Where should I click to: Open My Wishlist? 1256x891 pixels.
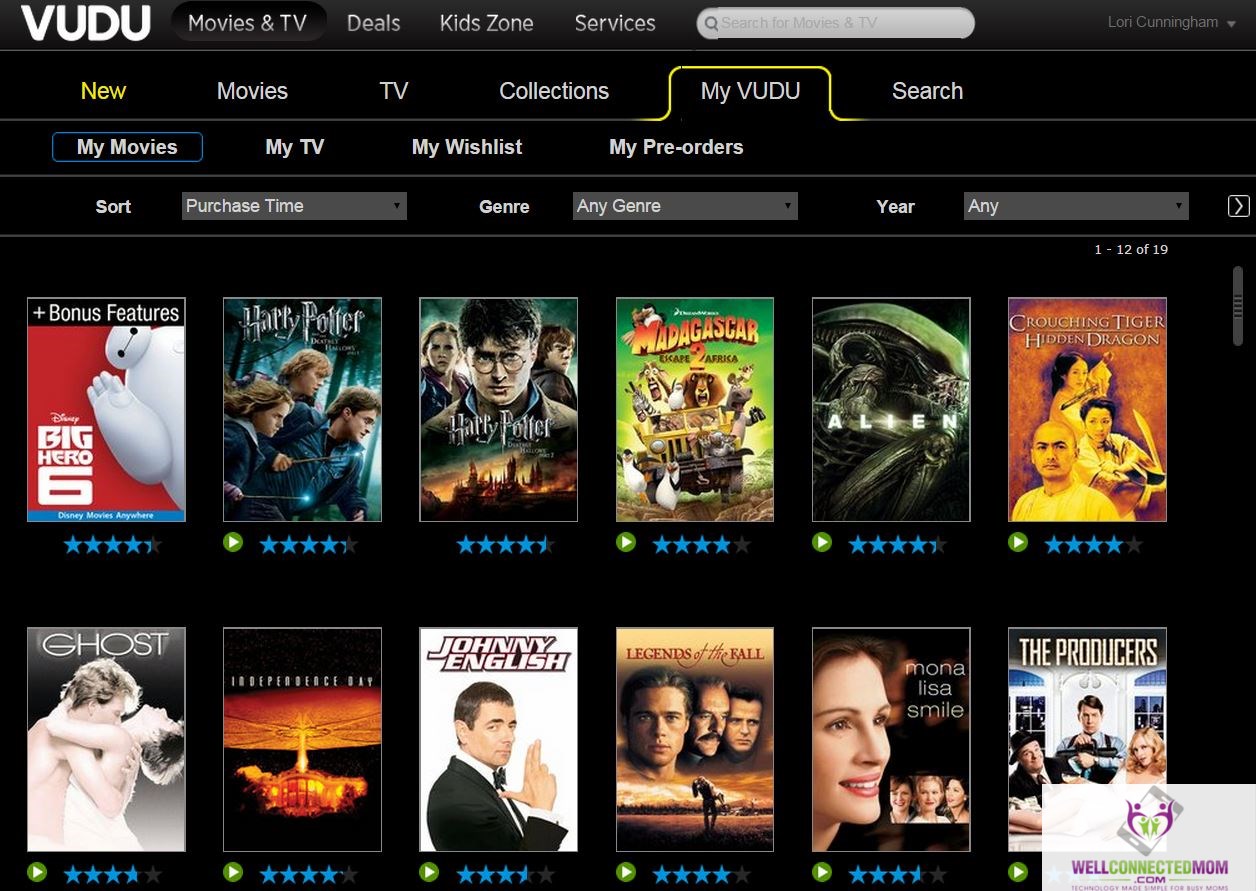point(467,147)
